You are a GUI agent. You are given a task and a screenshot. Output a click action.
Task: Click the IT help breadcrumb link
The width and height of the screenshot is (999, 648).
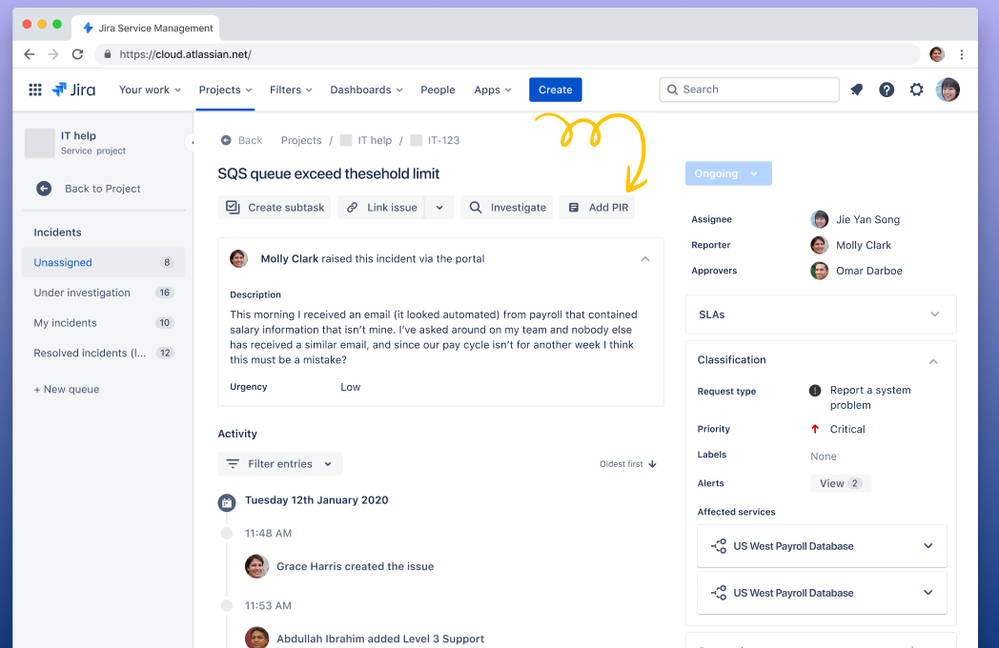pyautogui.click(x=375, y=140)
